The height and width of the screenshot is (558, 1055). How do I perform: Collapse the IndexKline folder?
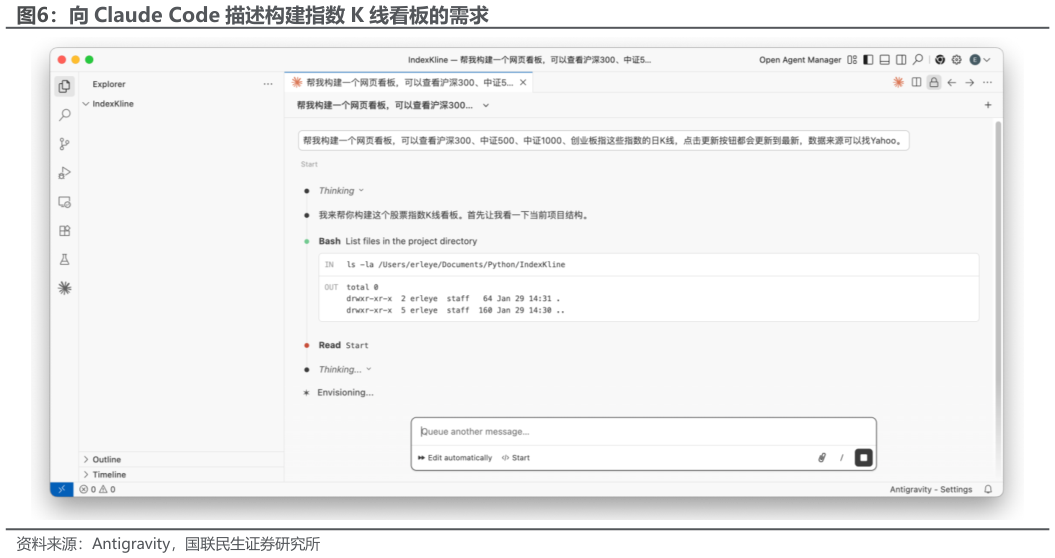108,104
